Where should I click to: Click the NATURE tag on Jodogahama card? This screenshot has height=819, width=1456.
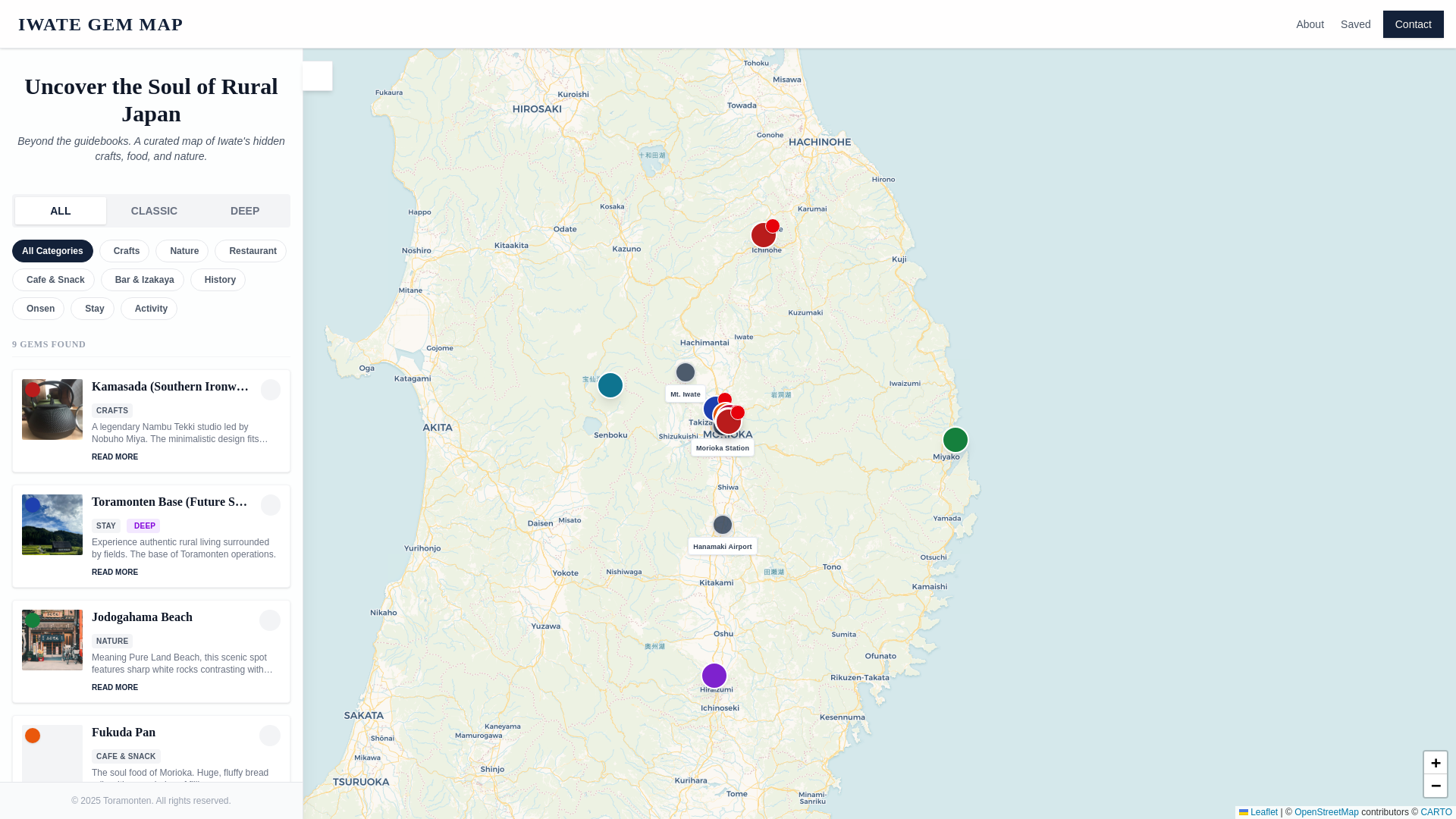[x=112, y=642]
